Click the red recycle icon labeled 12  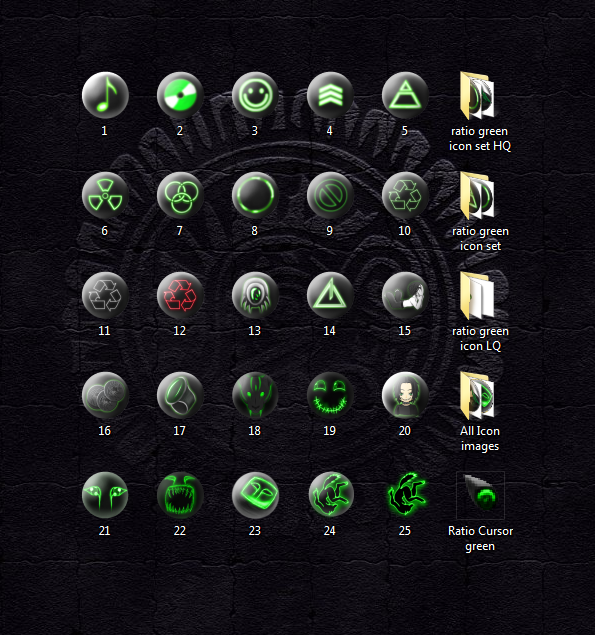click(180, 296)
